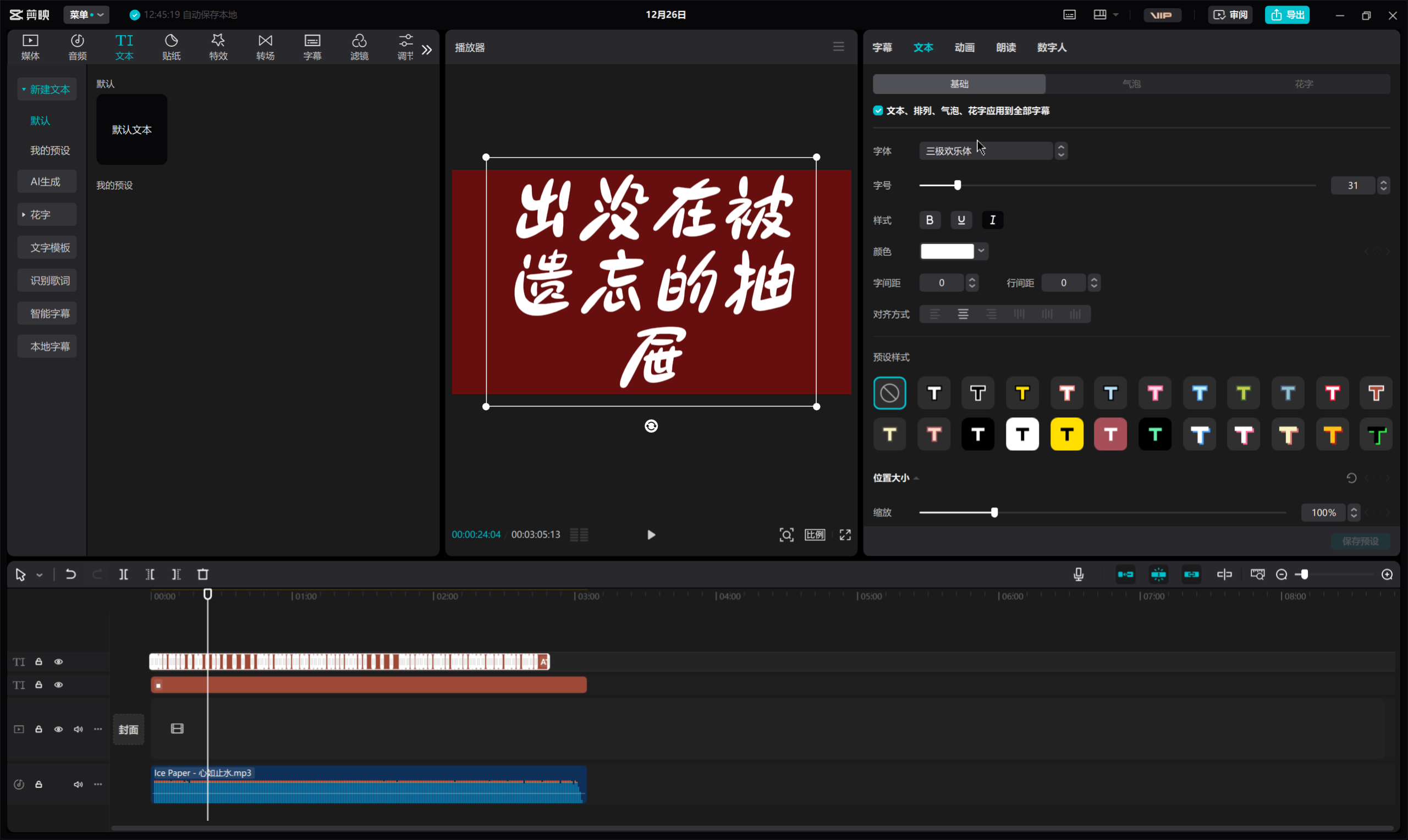Open the font dropdown showing 三极欢乐体
This screenshot has width=1408, height=840.
986,151
